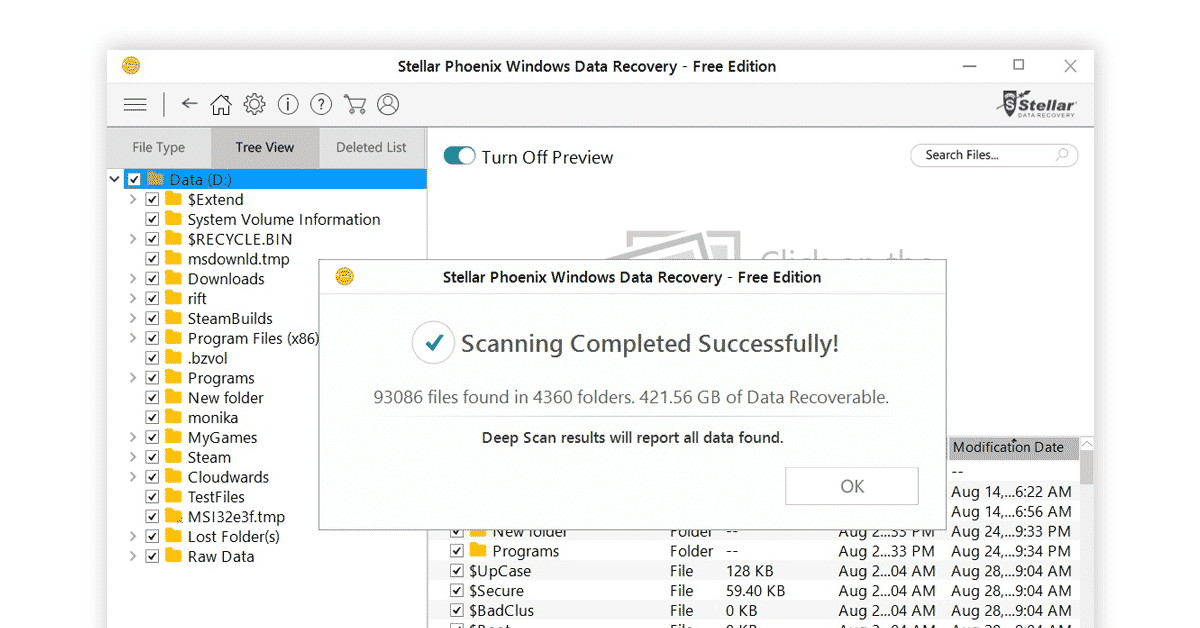This screenshot has height=628, width=1200.
Task: Click the rift folder icon
Action: click(173, 298)
